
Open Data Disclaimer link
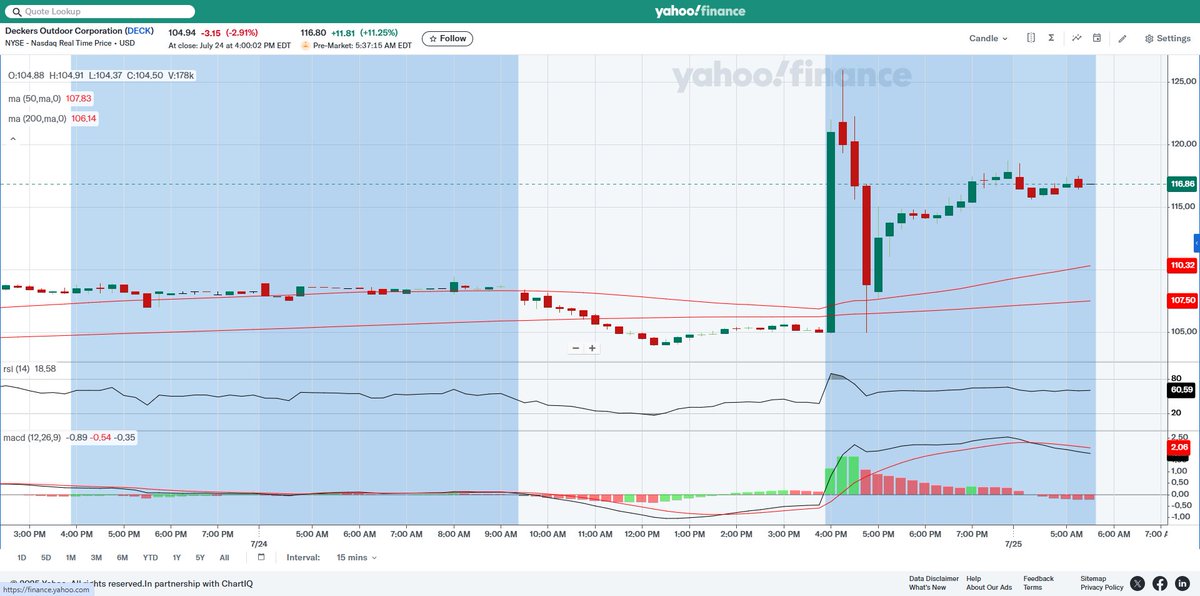pyautogui.click(x=934, y=578)
